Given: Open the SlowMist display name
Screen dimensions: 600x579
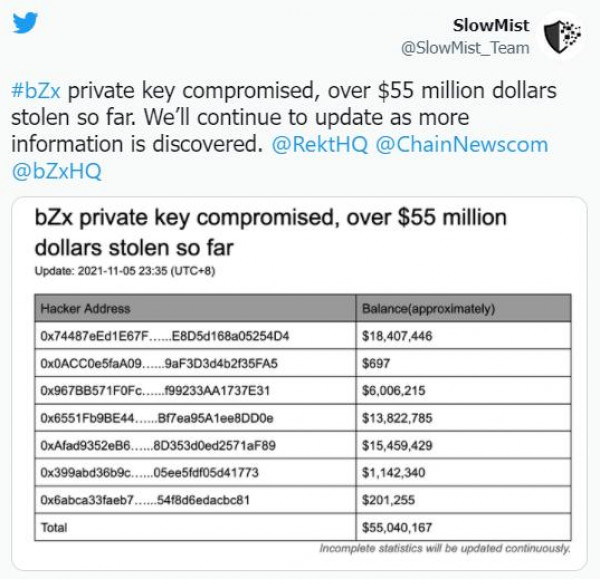Looking at the screenshot, I should click(491, 25).
